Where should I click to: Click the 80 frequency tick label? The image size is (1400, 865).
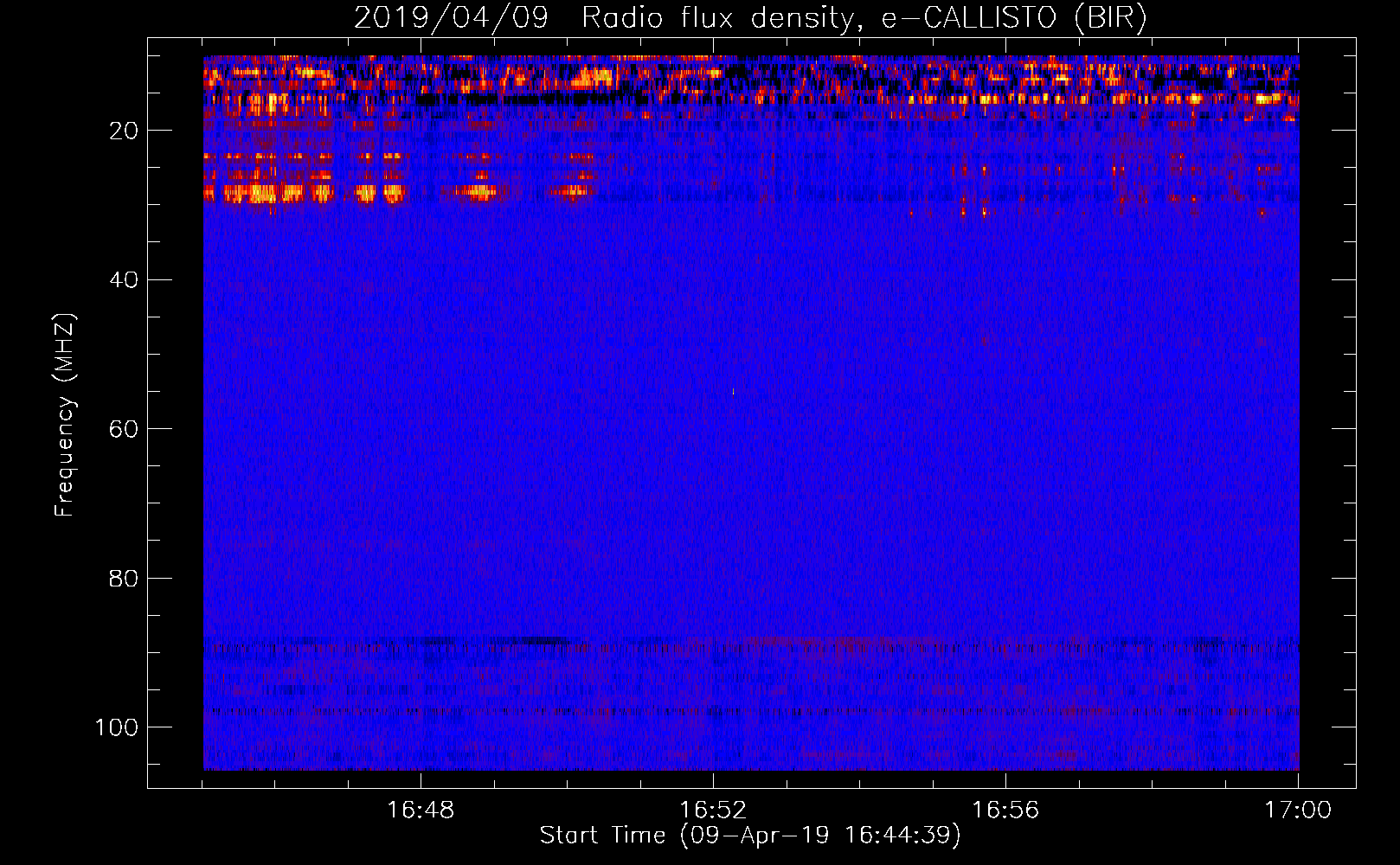click(124, 579)
